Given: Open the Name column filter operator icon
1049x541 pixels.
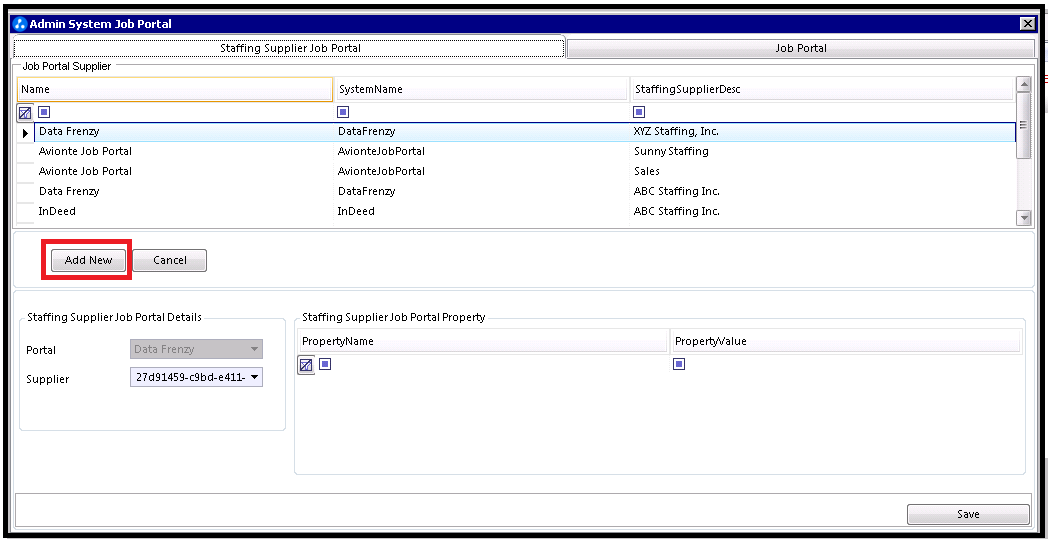Looking at the screenshot, I should point(44,112).
